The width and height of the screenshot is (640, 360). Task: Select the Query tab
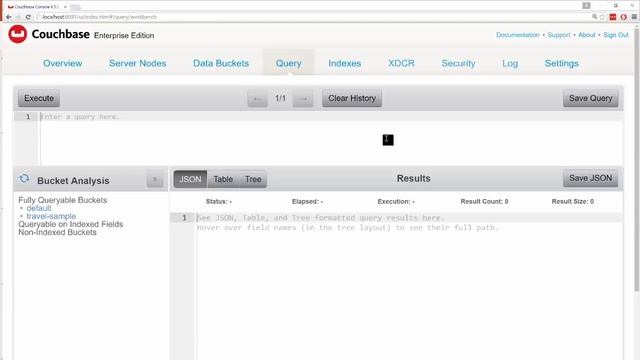[289, 63]
